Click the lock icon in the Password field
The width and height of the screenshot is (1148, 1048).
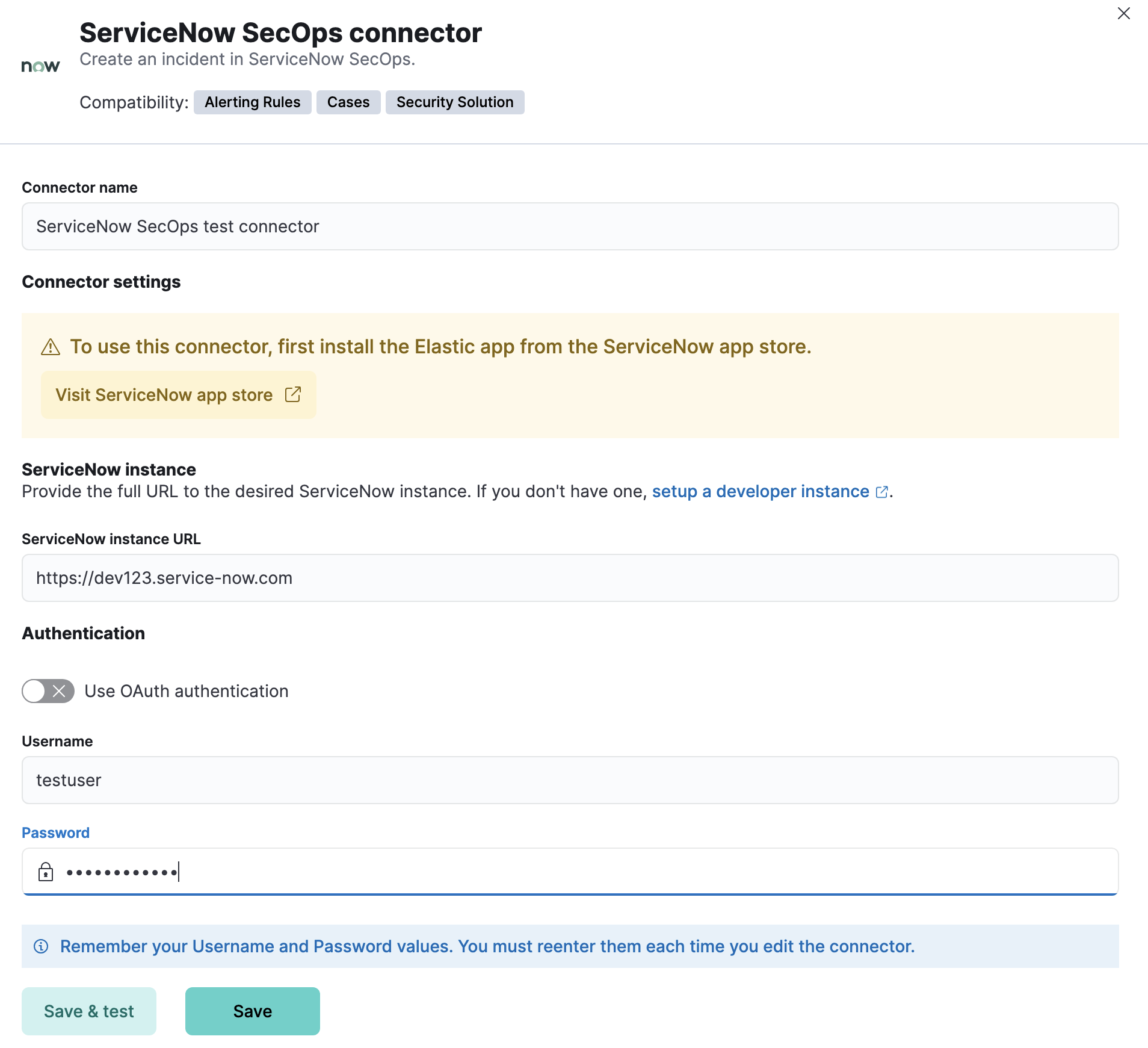click(x=46, y=871)
